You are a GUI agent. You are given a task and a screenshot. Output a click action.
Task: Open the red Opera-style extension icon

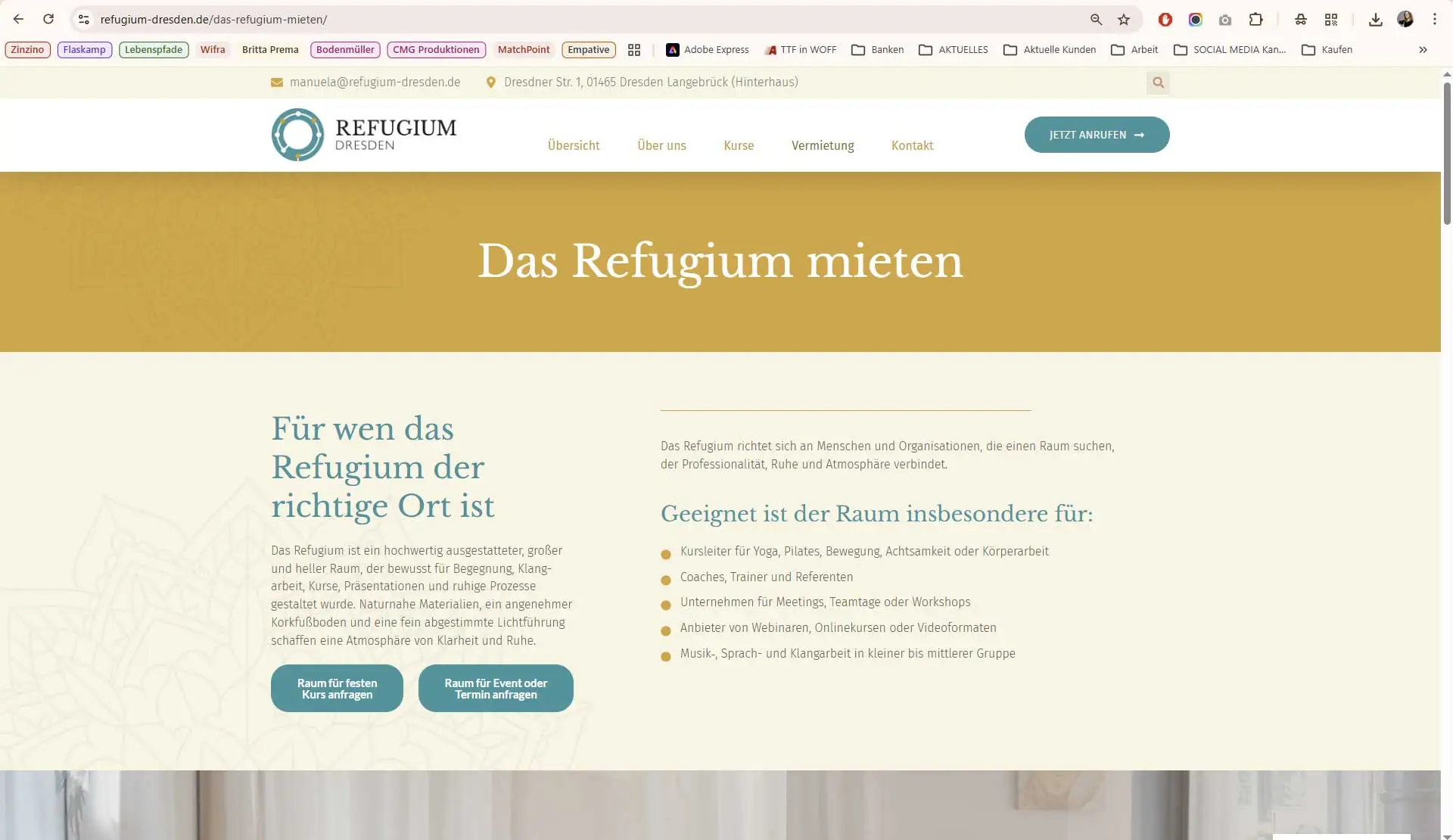click(x=1165, y=20)
